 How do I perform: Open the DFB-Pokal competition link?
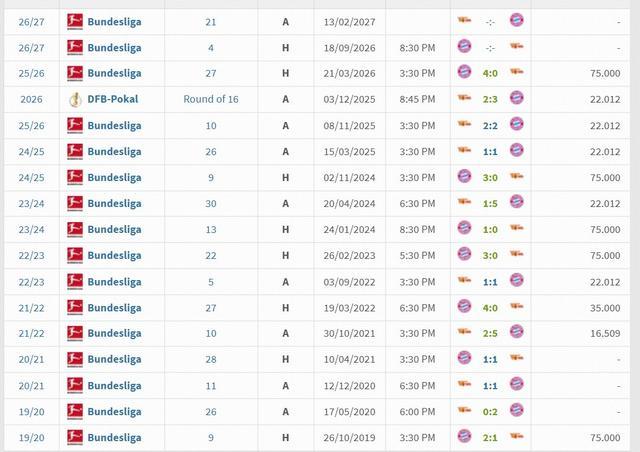click(113, 99)
